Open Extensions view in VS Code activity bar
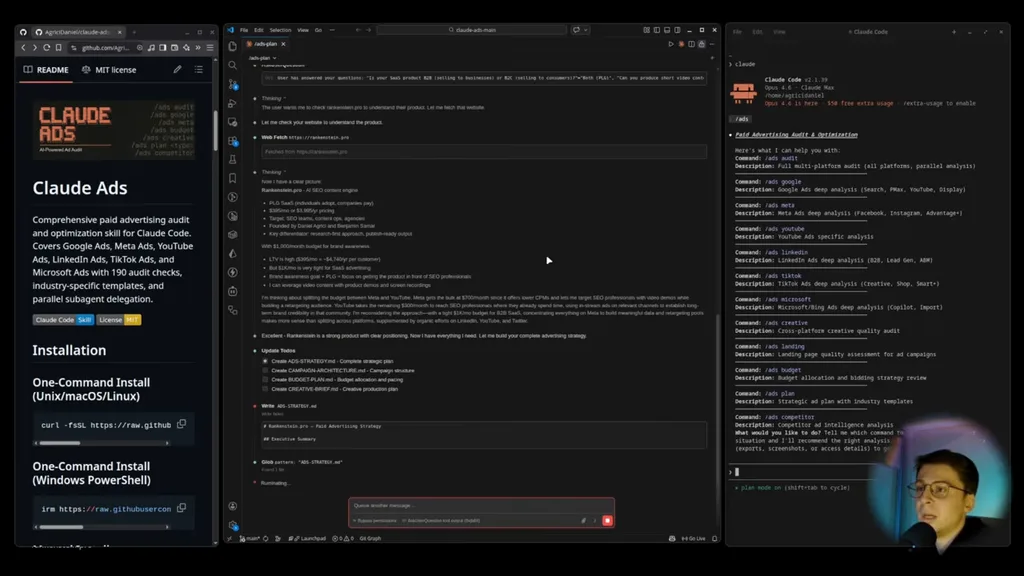This screenshot has width=1024, height=576. [x=232, y=140]
